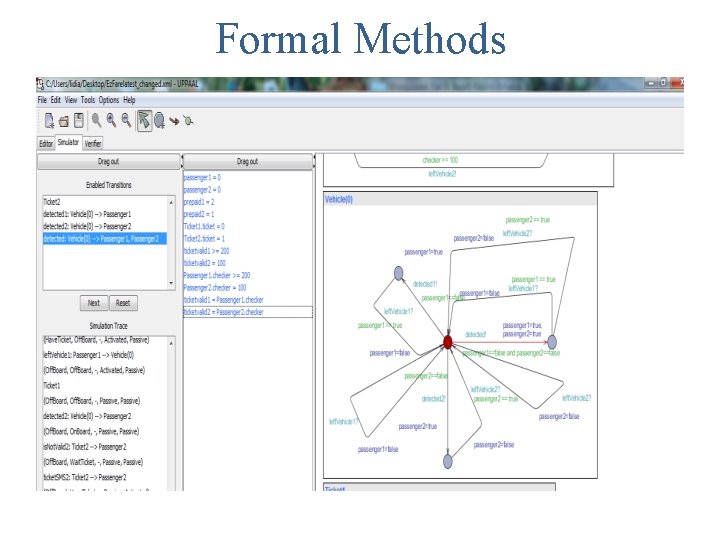The width and height of the screenshot is (720, 540).
Task: Click the New file toolbar icon
Action: point(49,121)
